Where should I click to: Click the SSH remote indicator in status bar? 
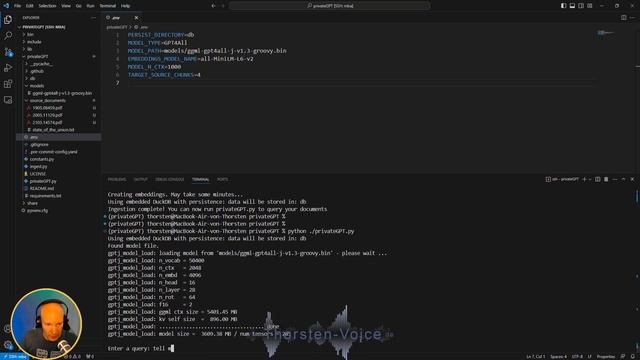pos(15,357)
